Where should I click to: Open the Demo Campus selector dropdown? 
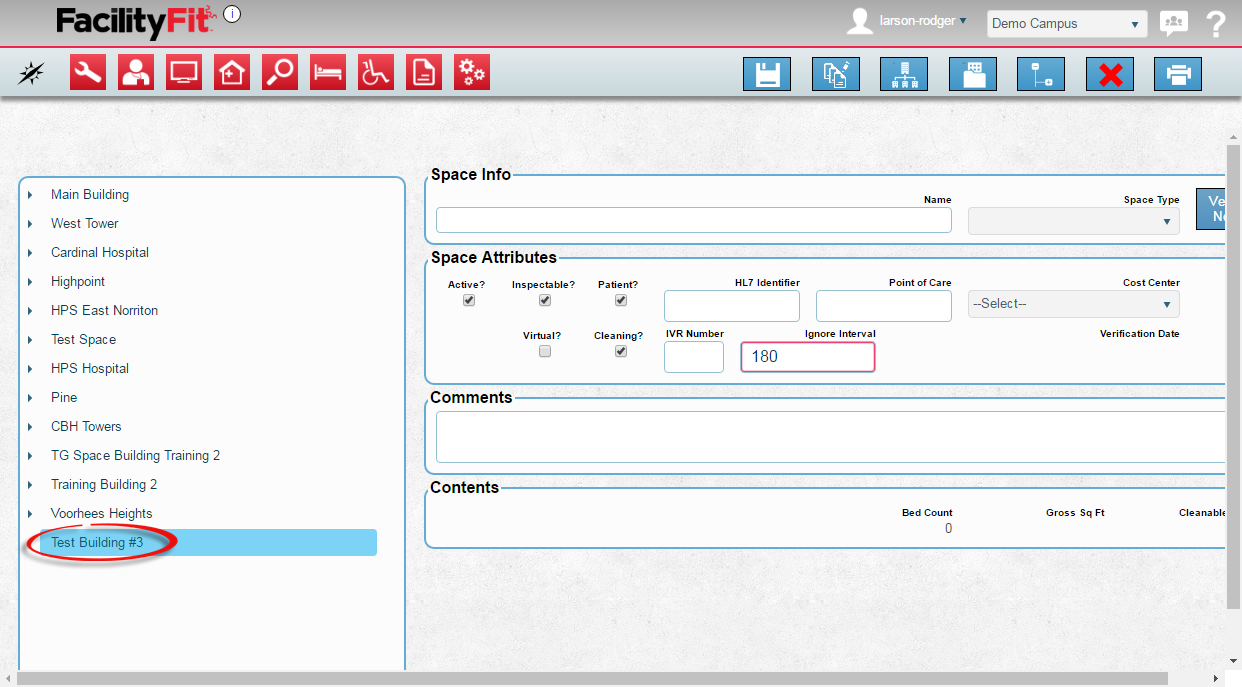tap(1066, 24)
